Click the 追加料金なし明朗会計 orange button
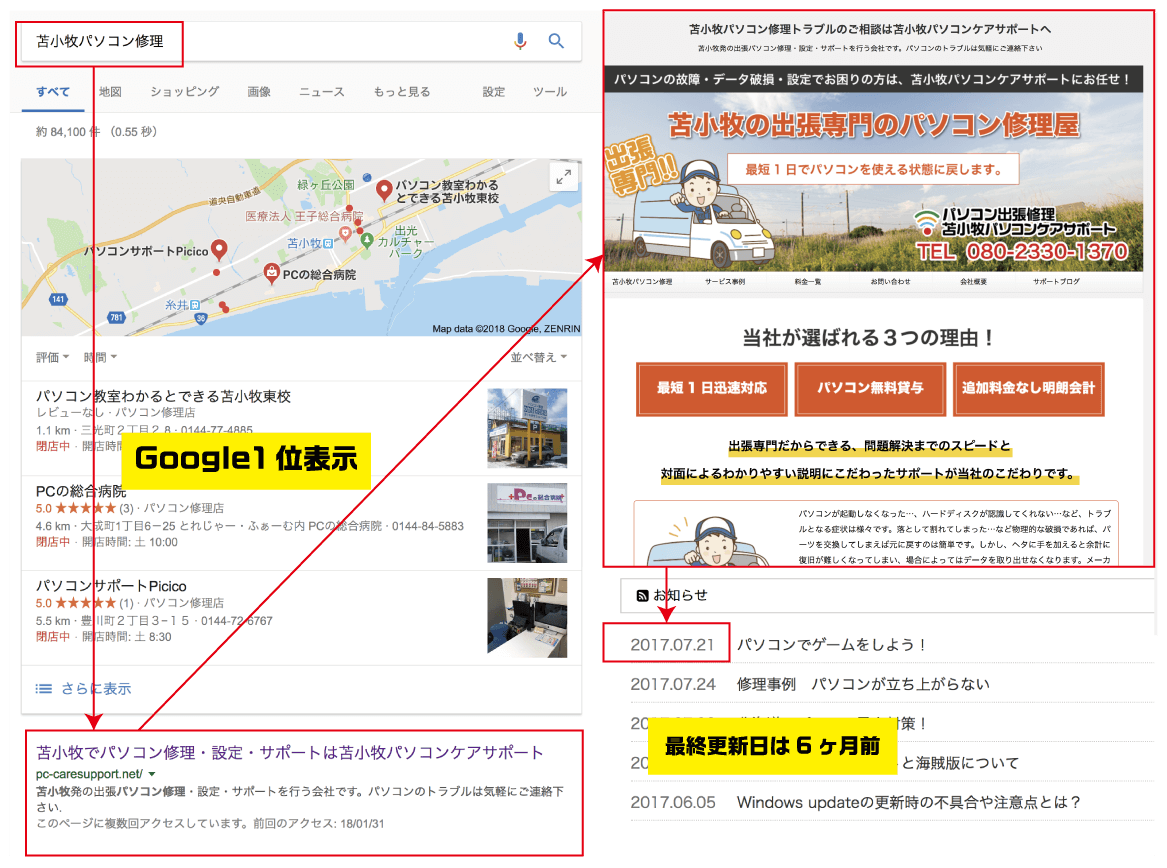 [x=1029, y=388]
